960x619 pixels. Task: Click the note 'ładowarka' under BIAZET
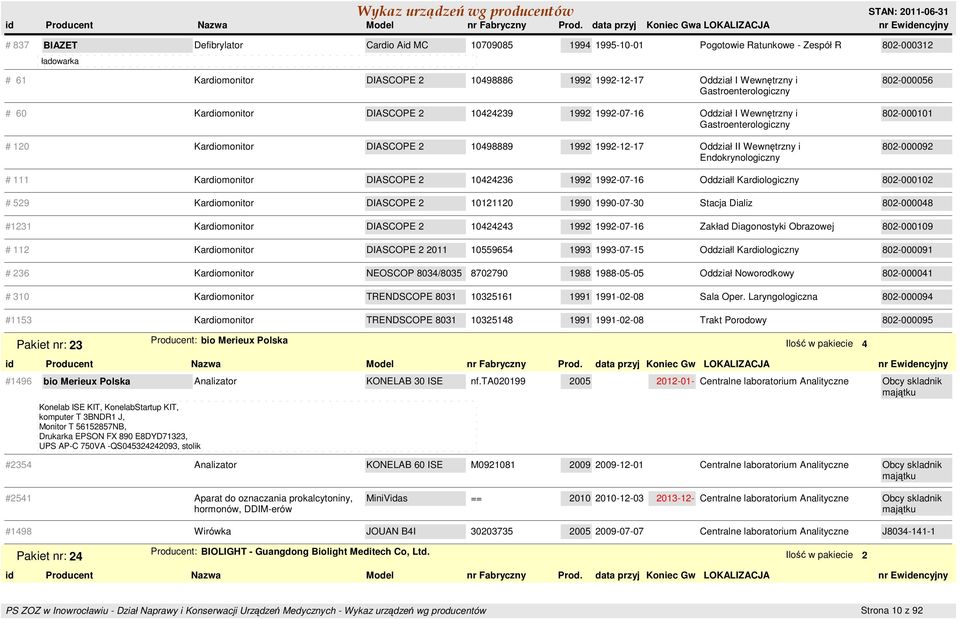tap(60, 61)
